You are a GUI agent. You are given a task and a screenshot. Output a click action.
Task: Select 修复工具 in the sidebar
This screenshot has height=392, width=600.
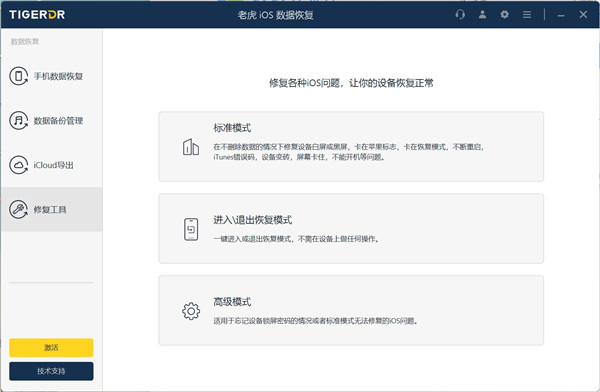(52, 209)
